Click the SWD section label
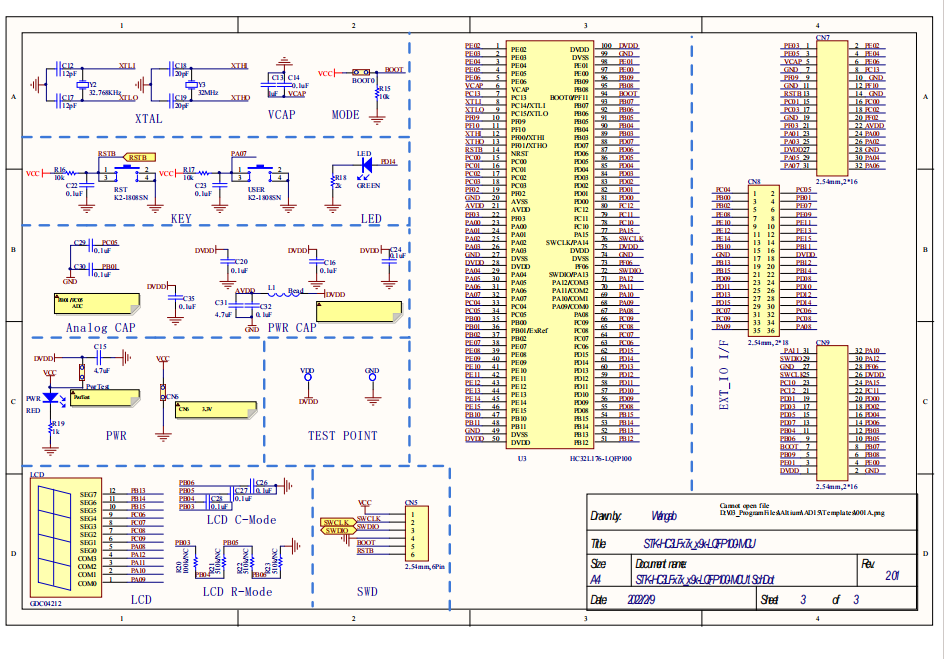Viewport: 944px width, 659px height. tap(367, 592)
